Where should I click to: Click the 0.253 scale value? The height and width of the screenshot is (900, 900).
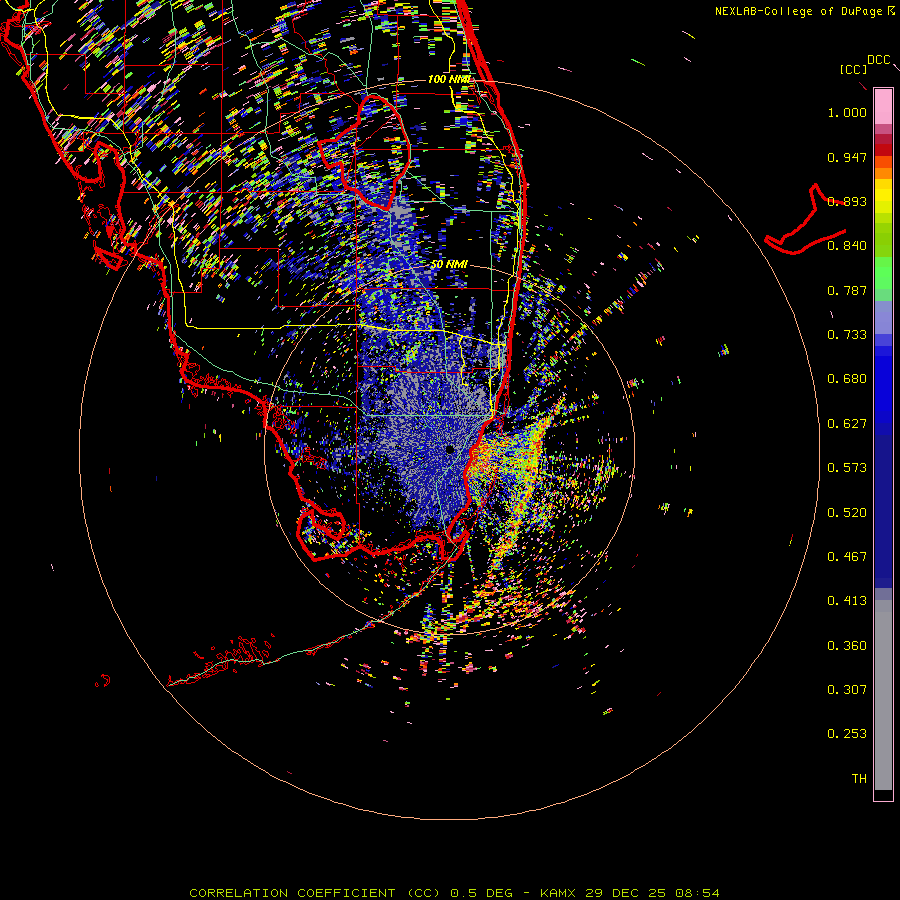(847, 734)
